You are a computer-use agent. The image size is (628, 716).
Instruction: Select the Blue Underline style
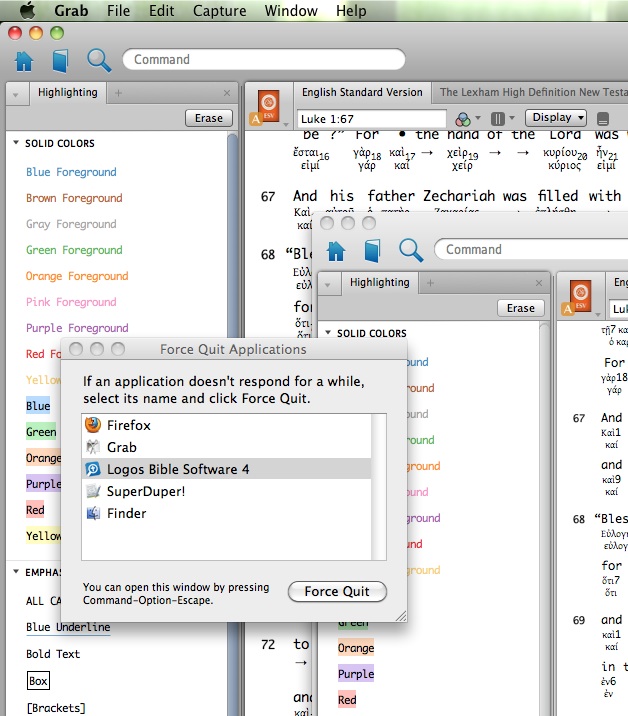click(68, 627)
